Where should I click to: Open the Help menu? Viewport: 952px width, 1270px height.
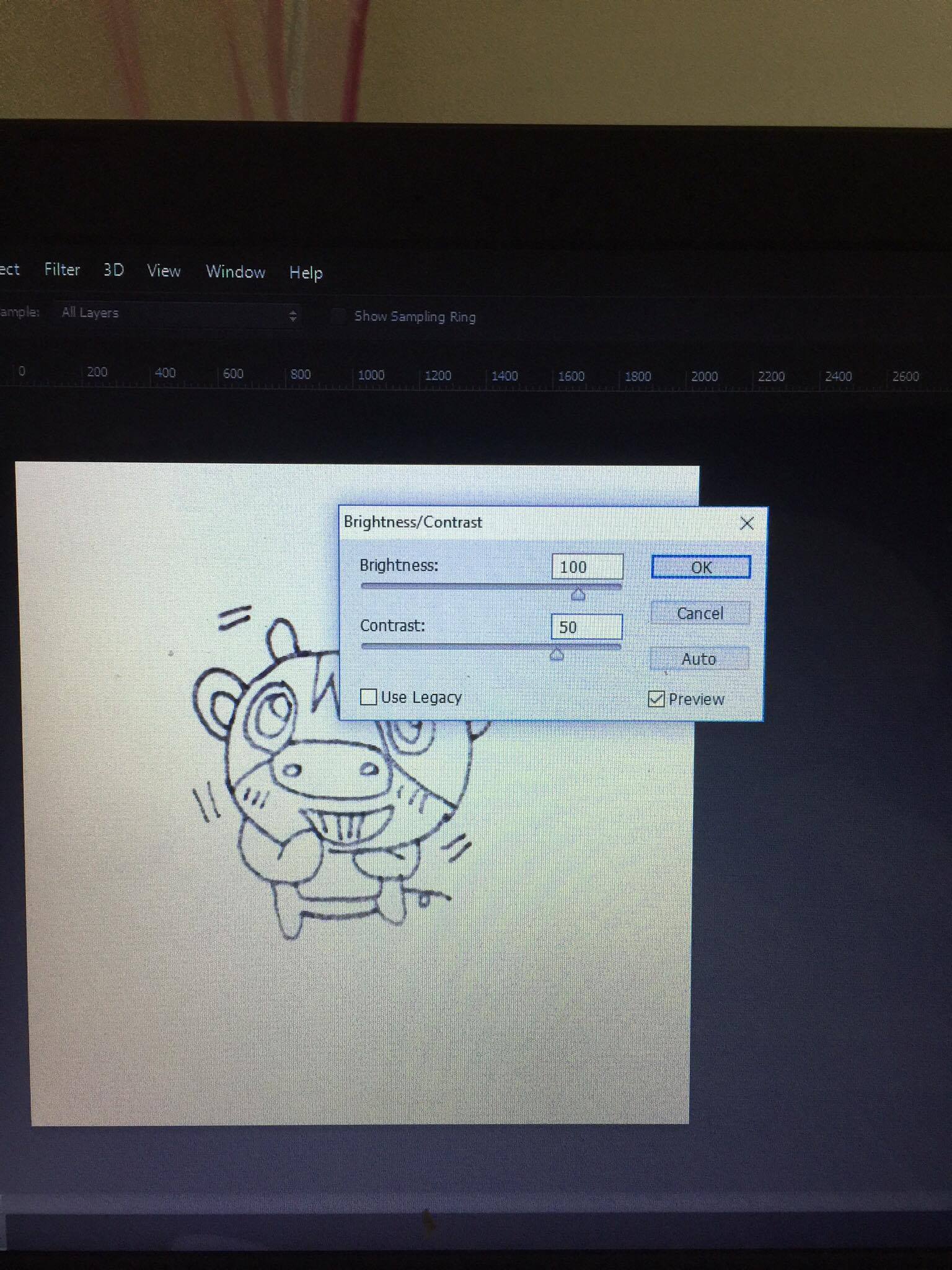(306, 273)
